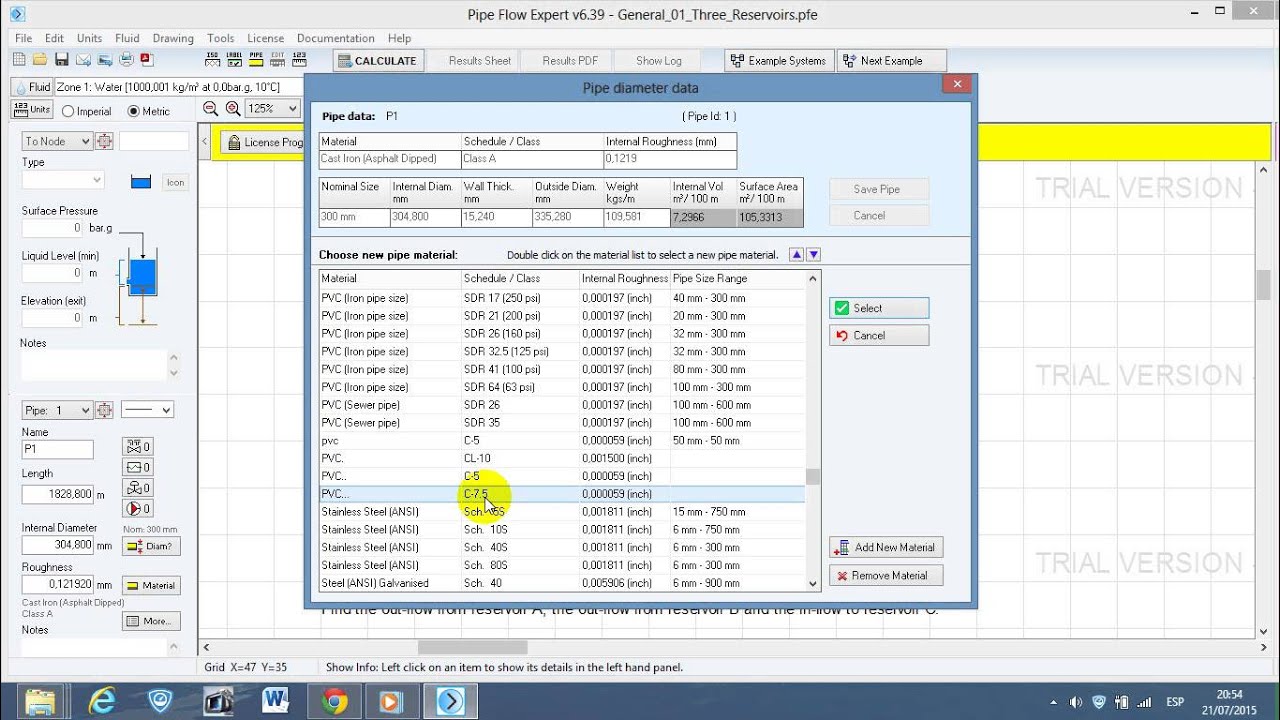Click the blue tank color swatch

click(141, 182)
